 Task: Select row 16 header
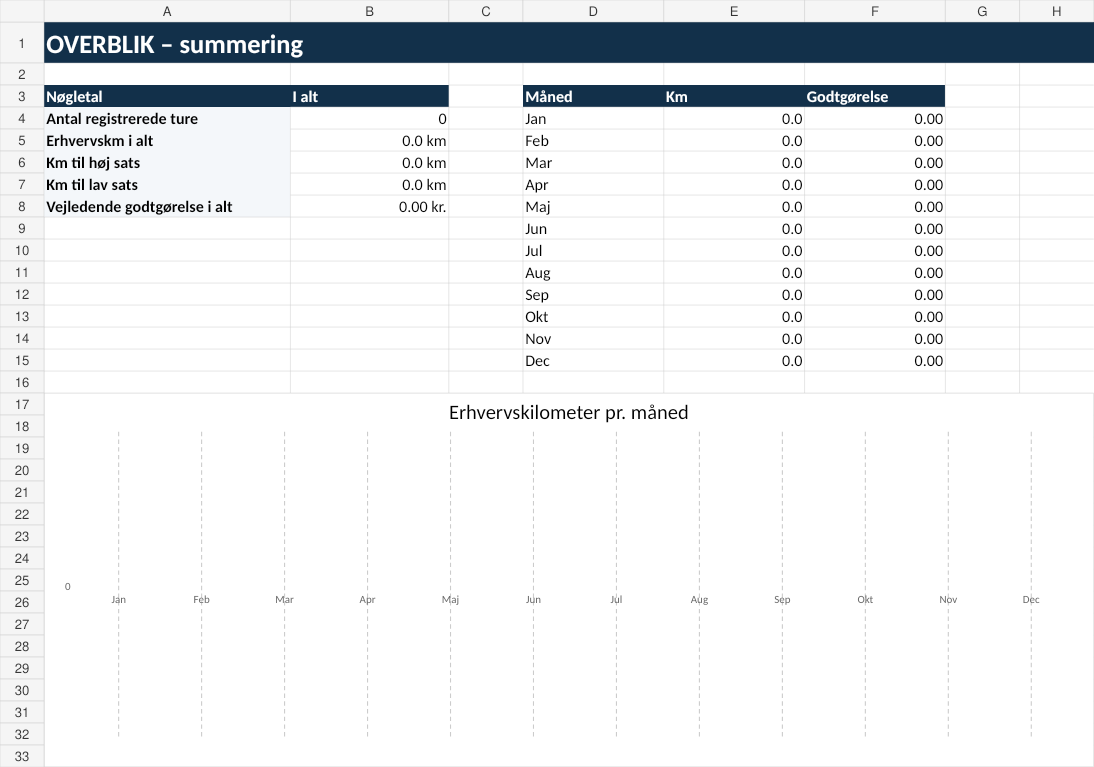22,382
